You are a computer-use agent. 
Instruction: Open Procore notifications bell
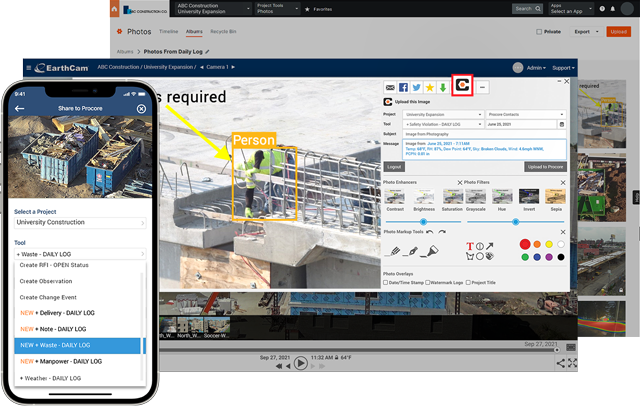point(613,9)
